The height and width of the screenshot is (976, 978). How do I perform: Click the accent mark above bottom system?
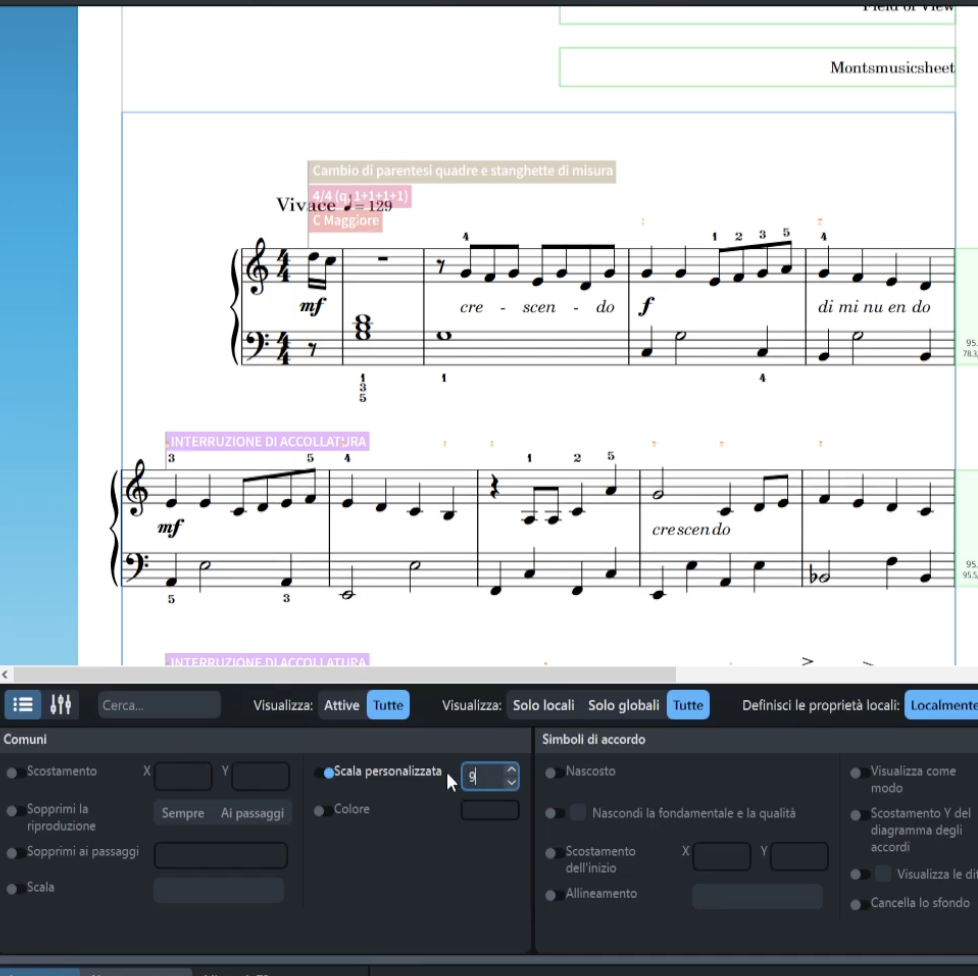[x=808, y=661]
